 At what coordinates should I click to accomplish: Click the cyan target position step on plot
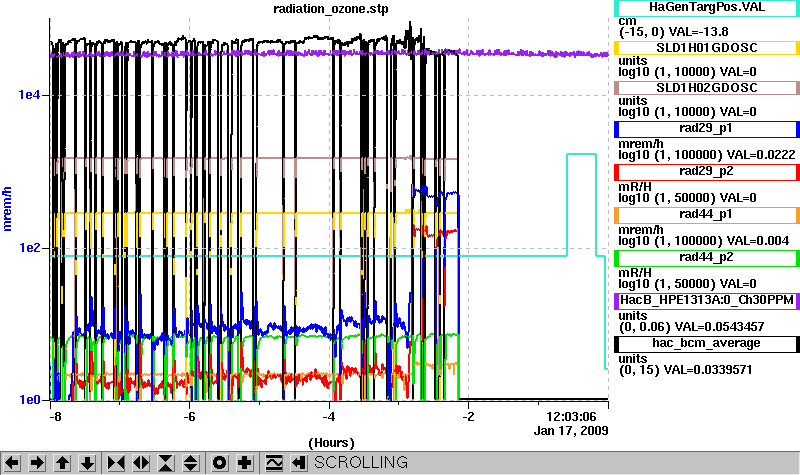tap(581, 154)
